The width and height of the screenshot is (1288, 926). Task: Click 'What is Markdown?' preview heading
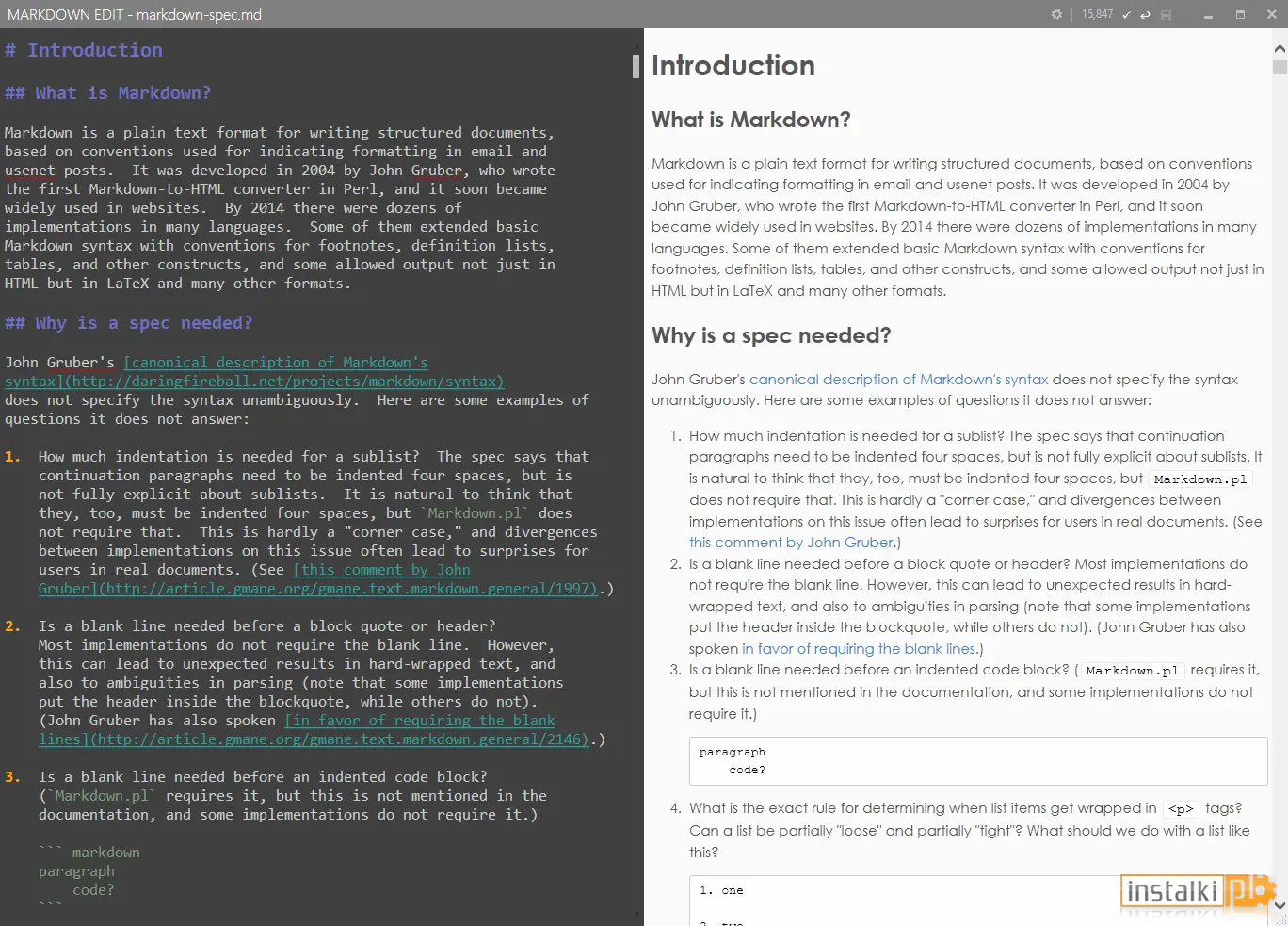751,120
